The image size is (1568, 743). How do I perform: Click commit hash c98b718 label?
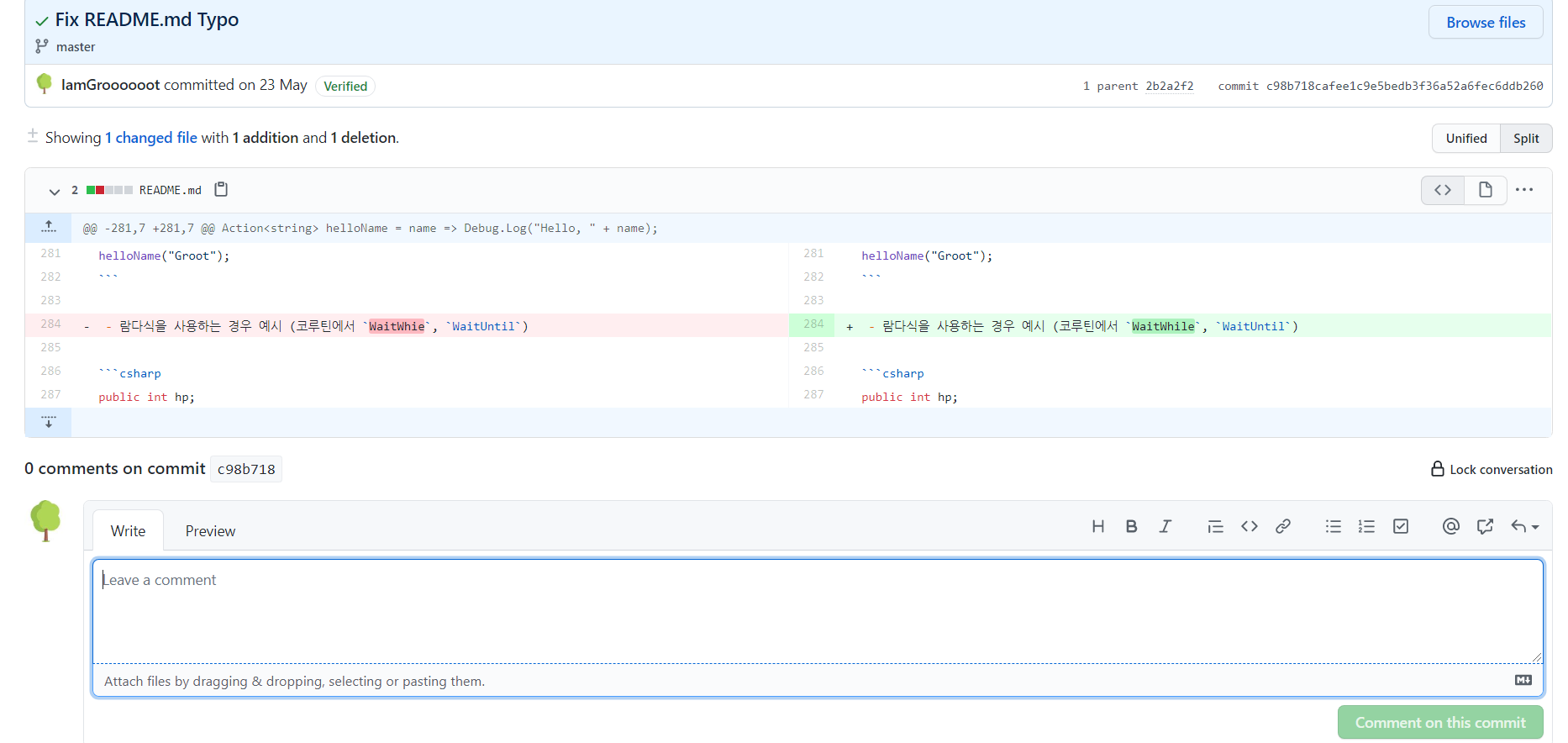[x=246, y=469]
